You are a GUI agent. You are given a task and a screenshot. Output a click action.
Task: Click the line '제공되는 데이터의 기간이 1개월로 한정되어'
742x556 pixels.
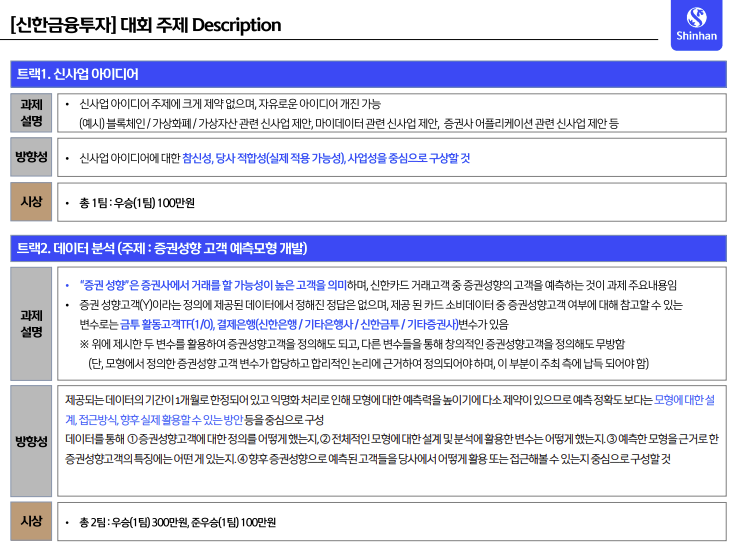click(x=390, y=400)
